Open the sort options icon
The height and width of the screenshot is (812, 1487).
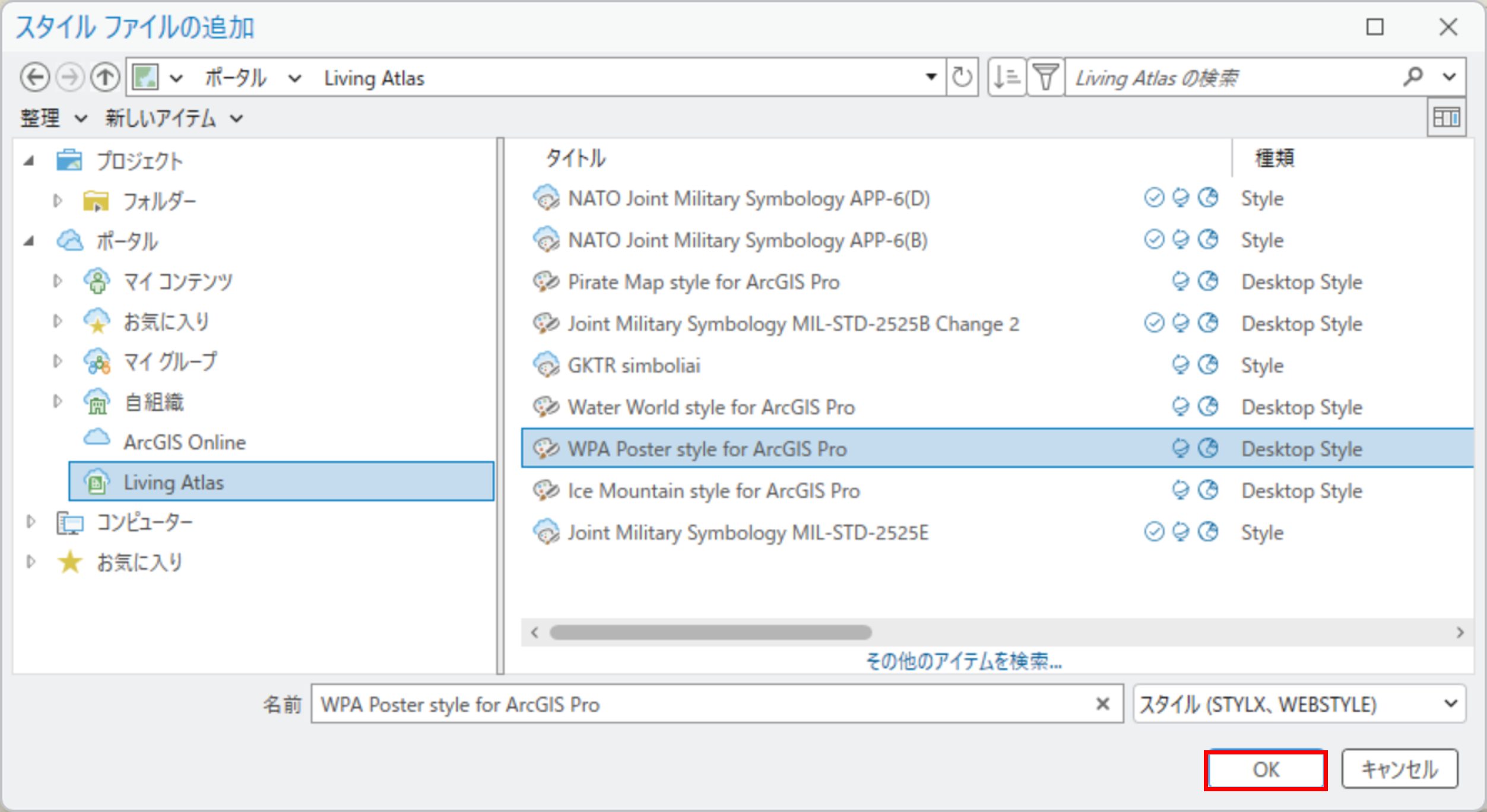[x=1006, y=78]
